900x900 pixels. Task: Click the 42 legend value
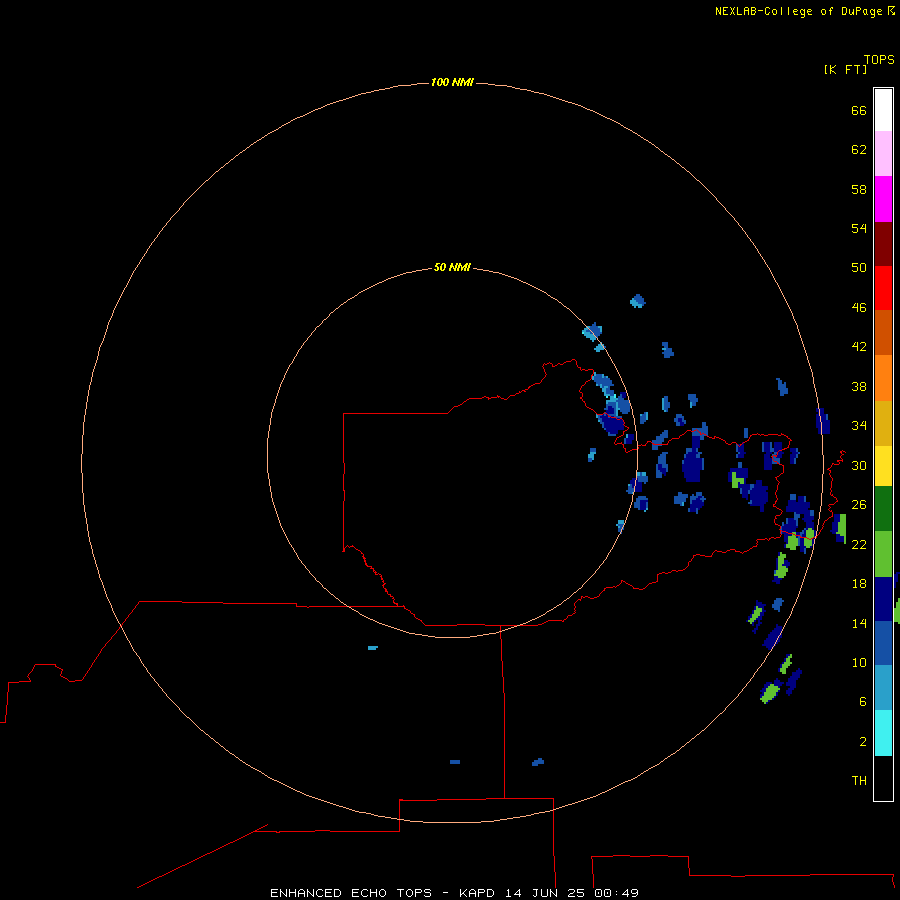coord(859,347)
